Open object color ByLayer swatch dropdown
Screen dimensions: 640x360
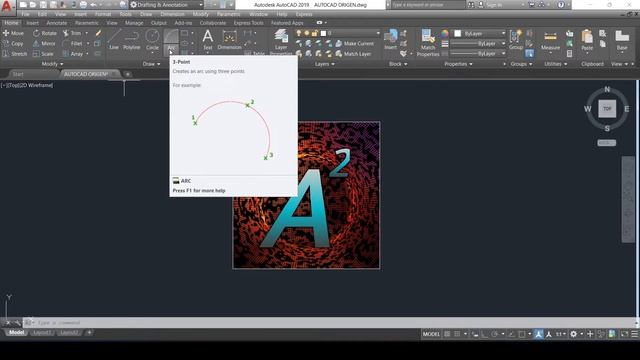(x=480, y=33)
